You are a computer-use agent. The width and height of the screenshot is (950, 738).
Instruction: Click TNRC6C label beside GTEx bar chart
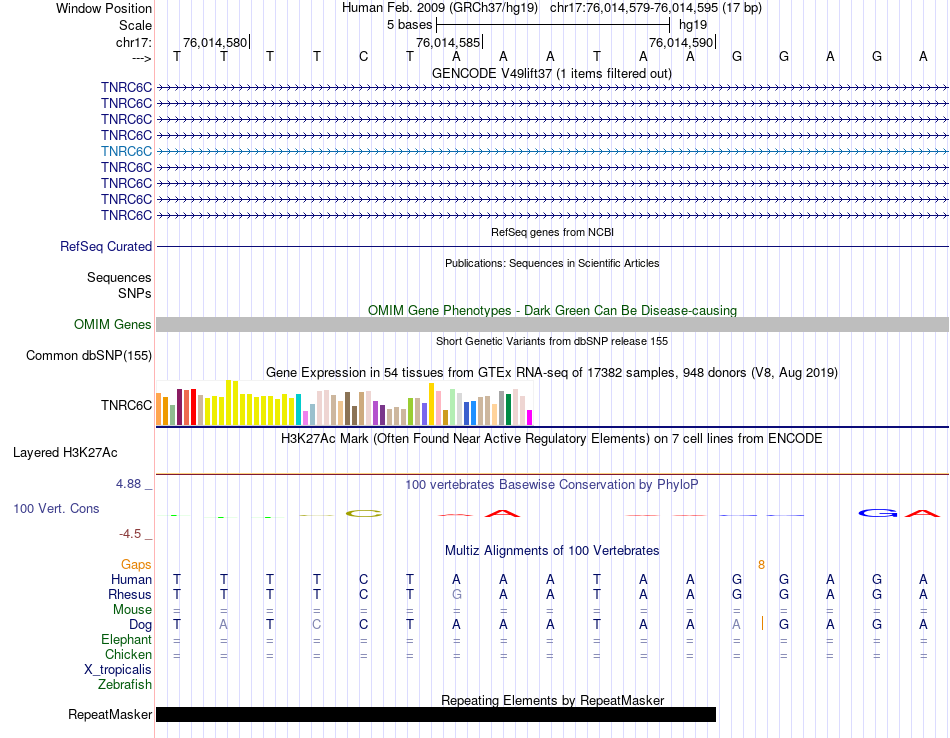click(126, 405)
